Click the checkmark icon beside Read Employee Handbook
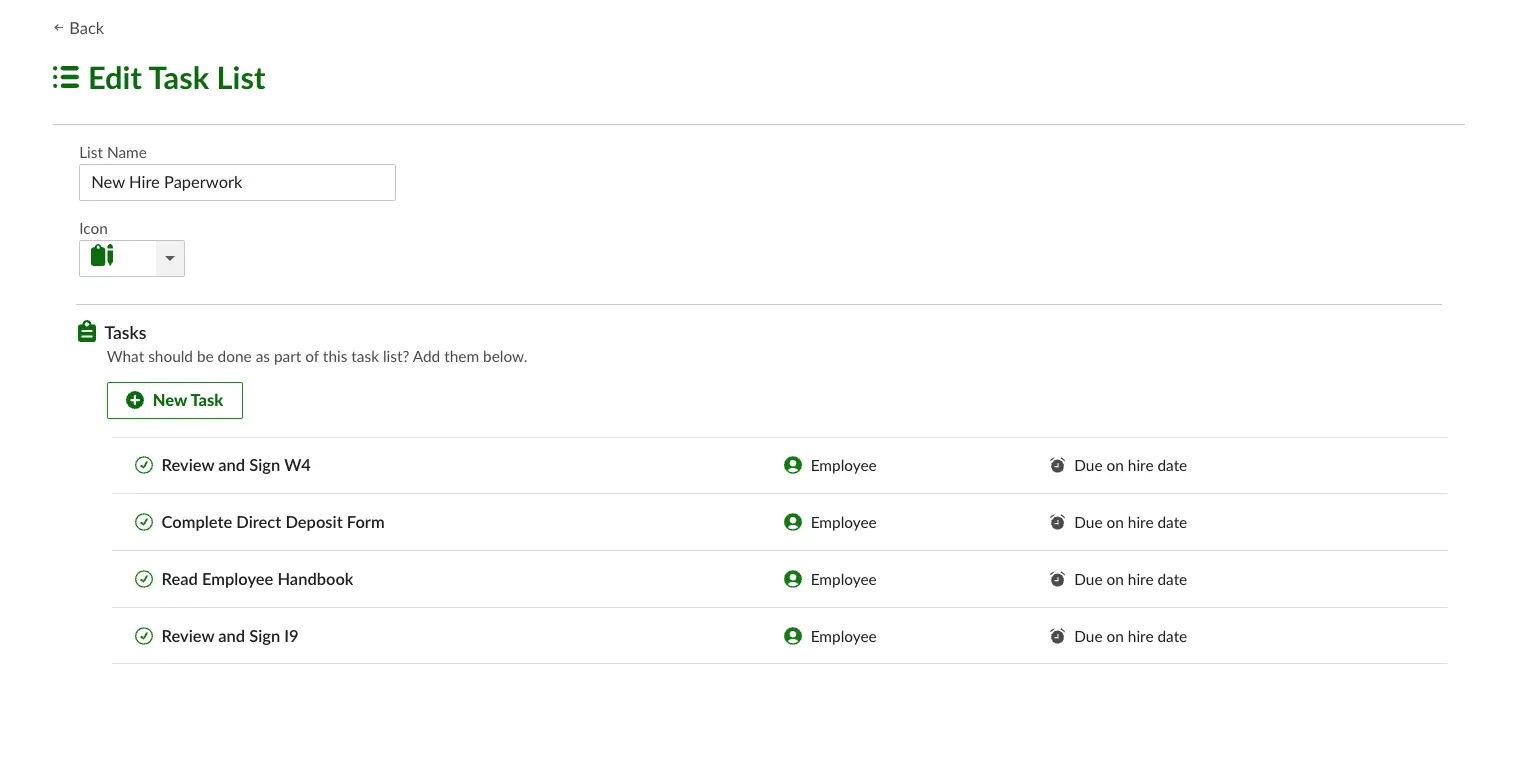 144,579
